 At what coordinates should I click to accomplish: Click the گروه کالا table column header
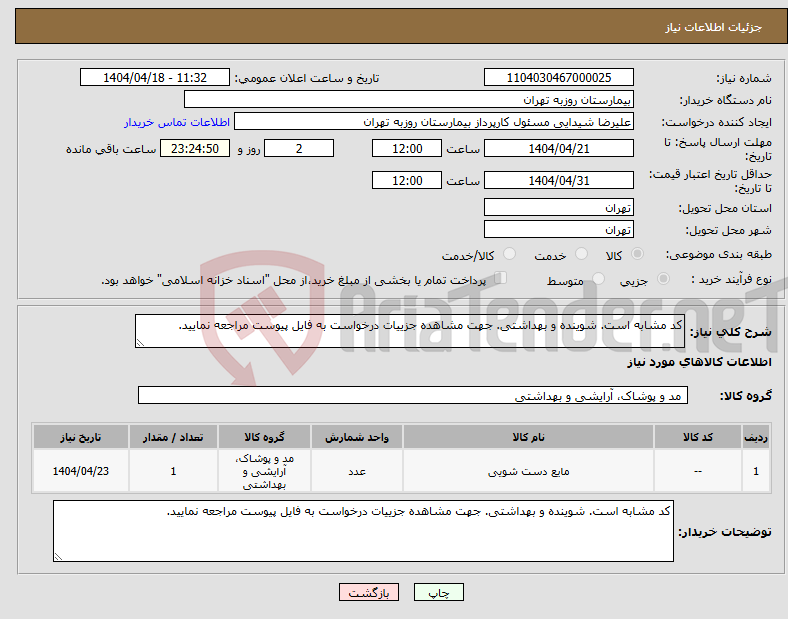(x=264, y=437)
